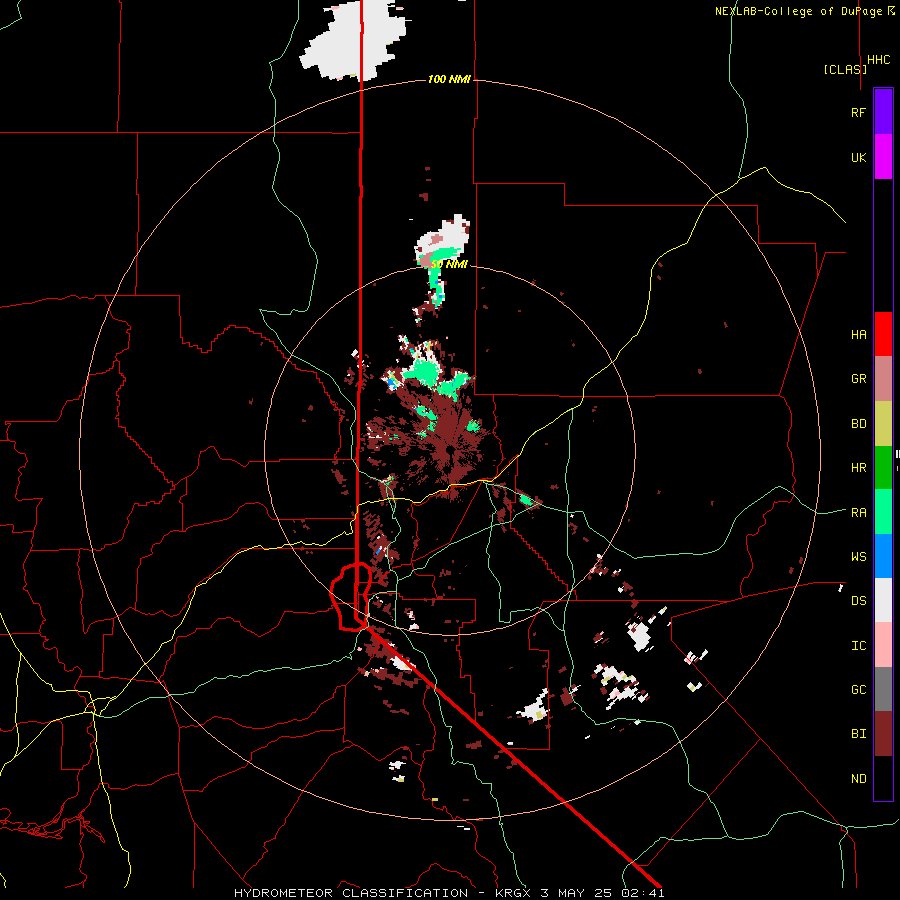Click the BI legend label
This screenshot has width=900, height=900.
858,734
